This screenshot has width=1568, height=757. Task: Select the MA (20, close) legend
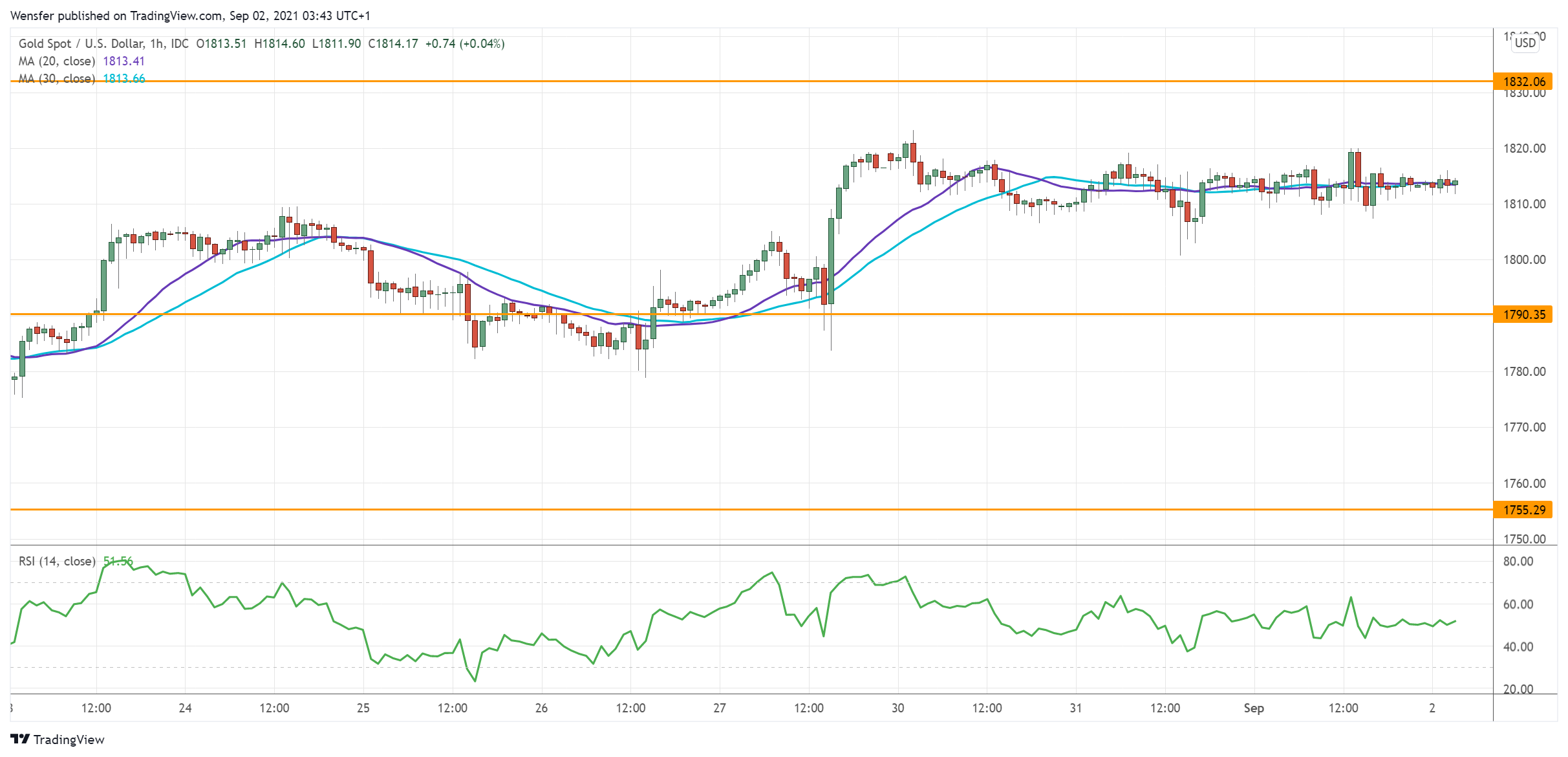tap(56, 61)
